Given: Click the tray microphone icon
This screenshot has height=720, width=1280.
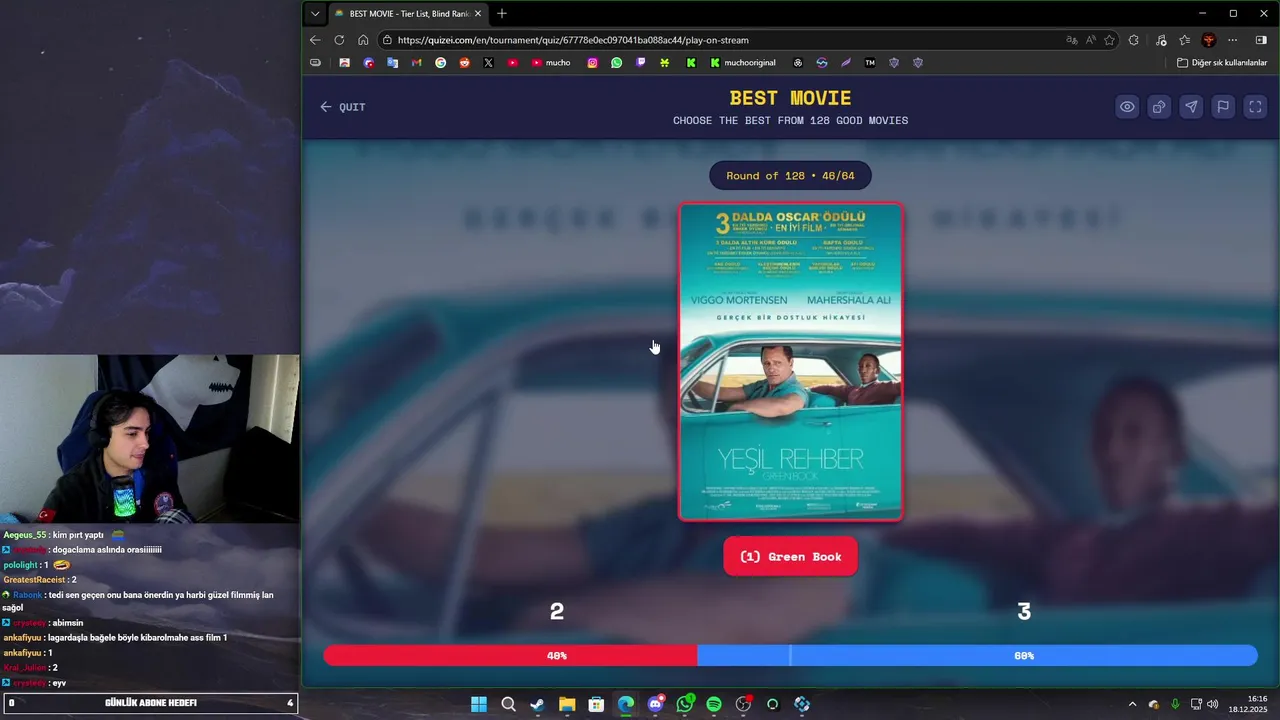Looking at the screenshot, I should tap(1175, 704).
